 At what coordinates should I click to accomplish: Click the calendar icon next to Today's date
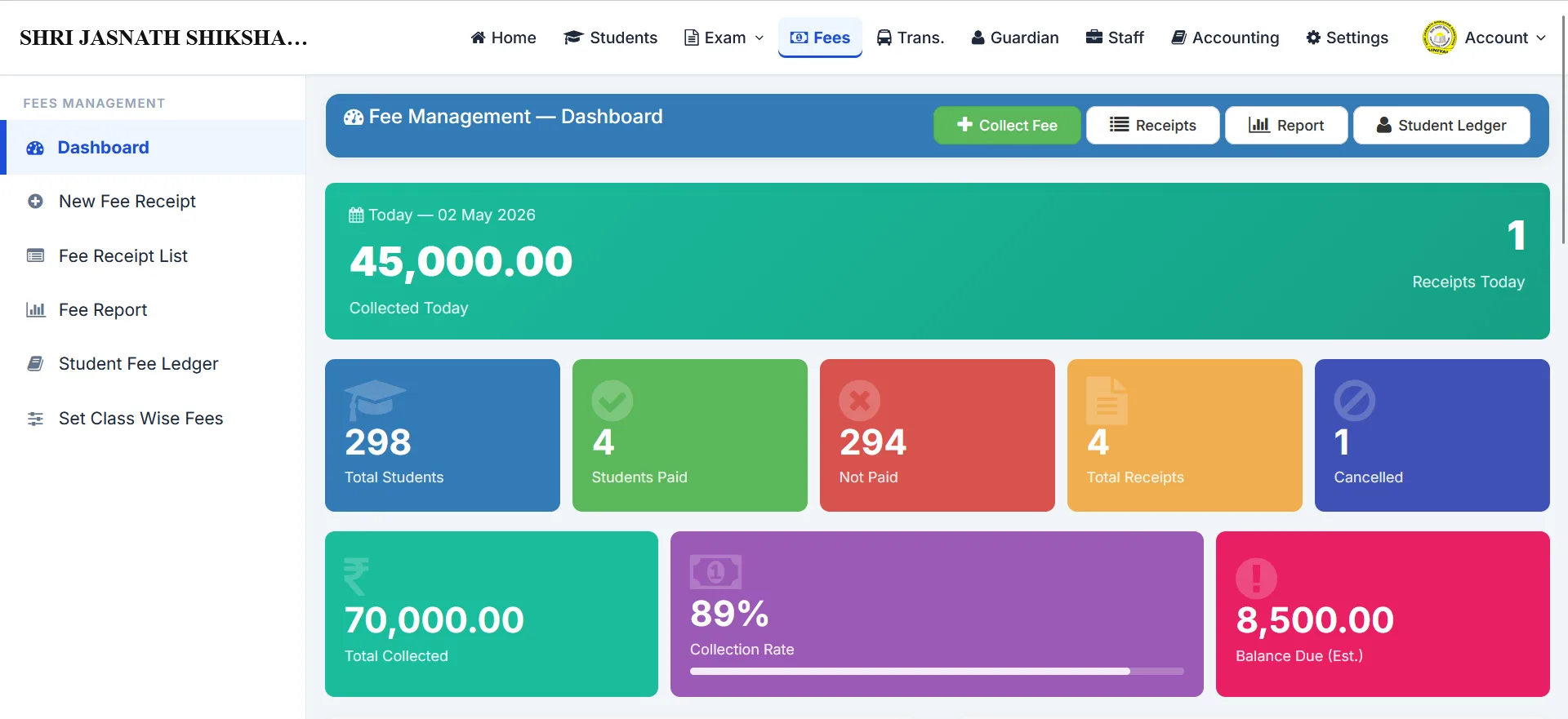click(x=356, y=215)
